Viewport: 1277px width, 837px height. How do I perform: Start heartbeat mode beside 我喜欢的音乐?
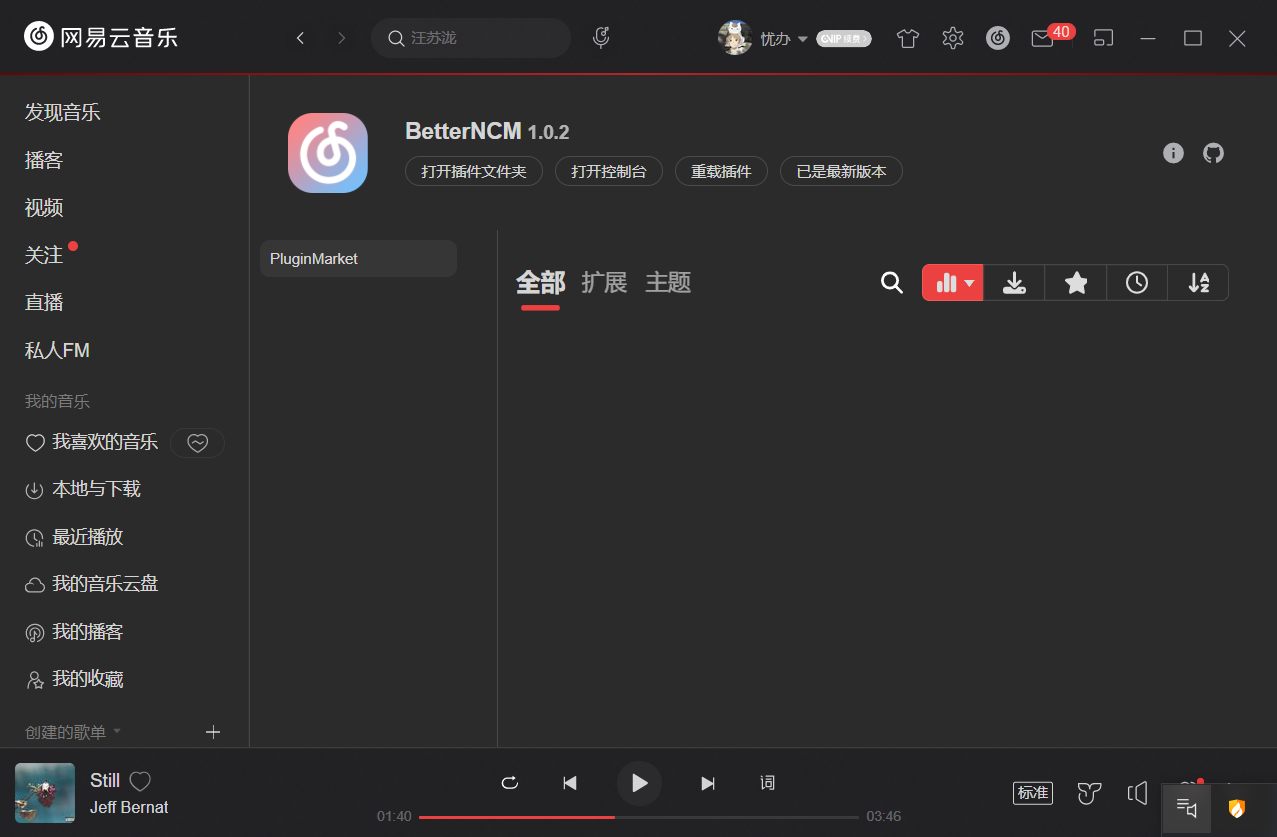click(197, 443)
